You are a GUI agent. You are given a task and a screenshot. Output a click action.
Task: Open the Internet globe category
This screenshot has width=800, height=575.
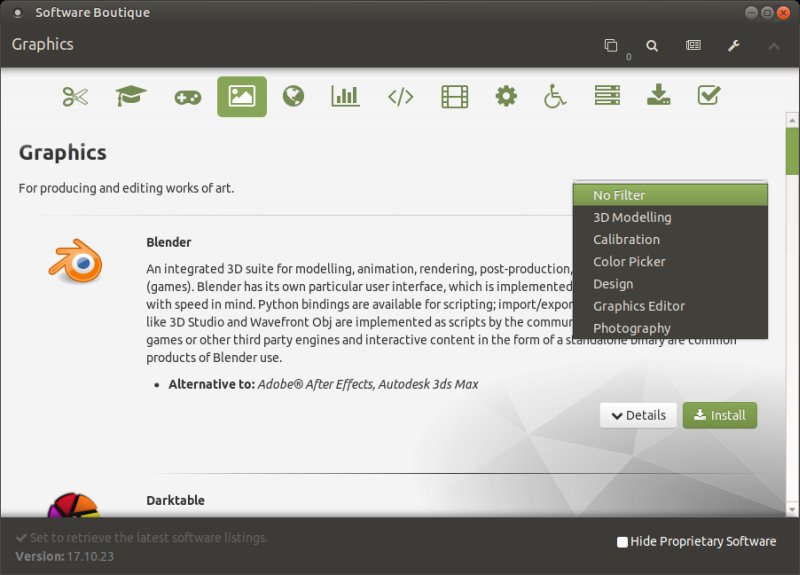293,96
